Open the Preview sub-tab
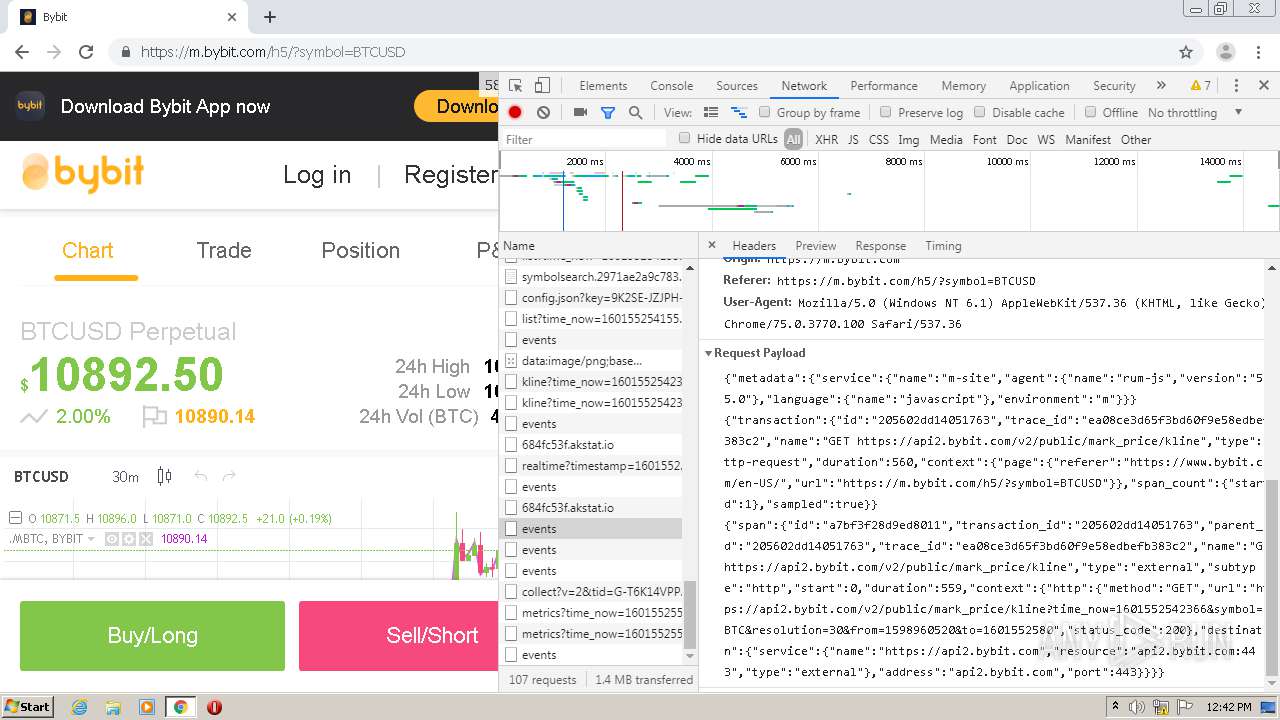This screenshot has width=1280, height=720. 815,246
